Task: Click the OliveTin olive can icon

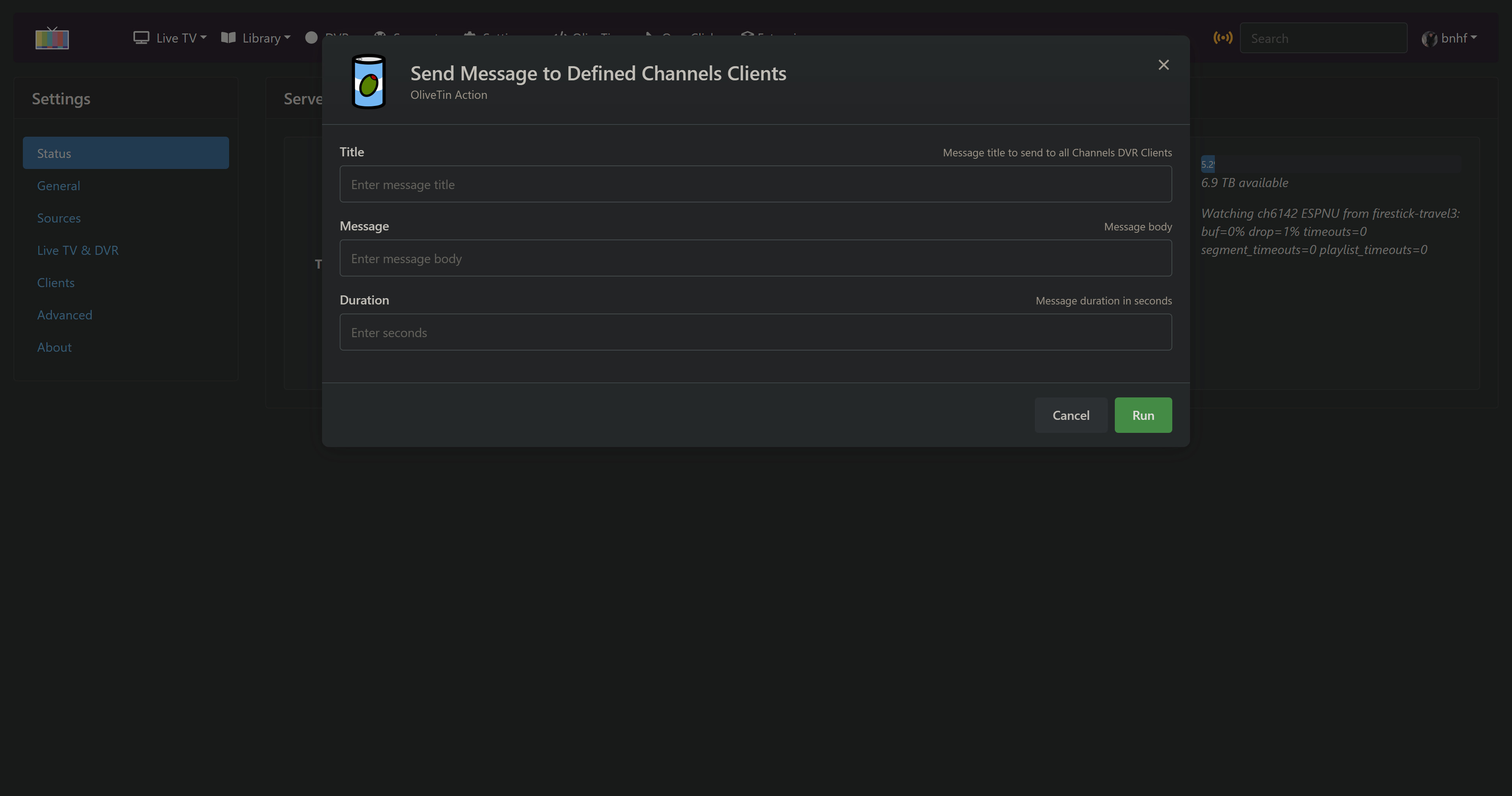Action: coord(368,82)
